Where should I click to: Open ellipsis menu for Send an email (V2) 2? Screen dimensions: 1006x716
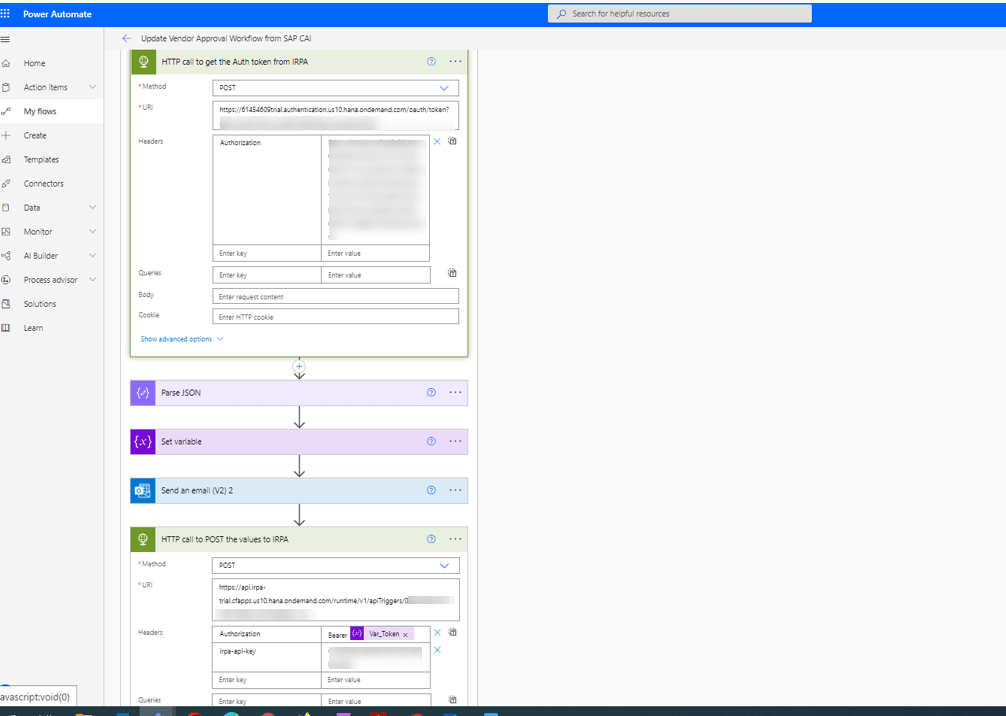pos(456,490)
